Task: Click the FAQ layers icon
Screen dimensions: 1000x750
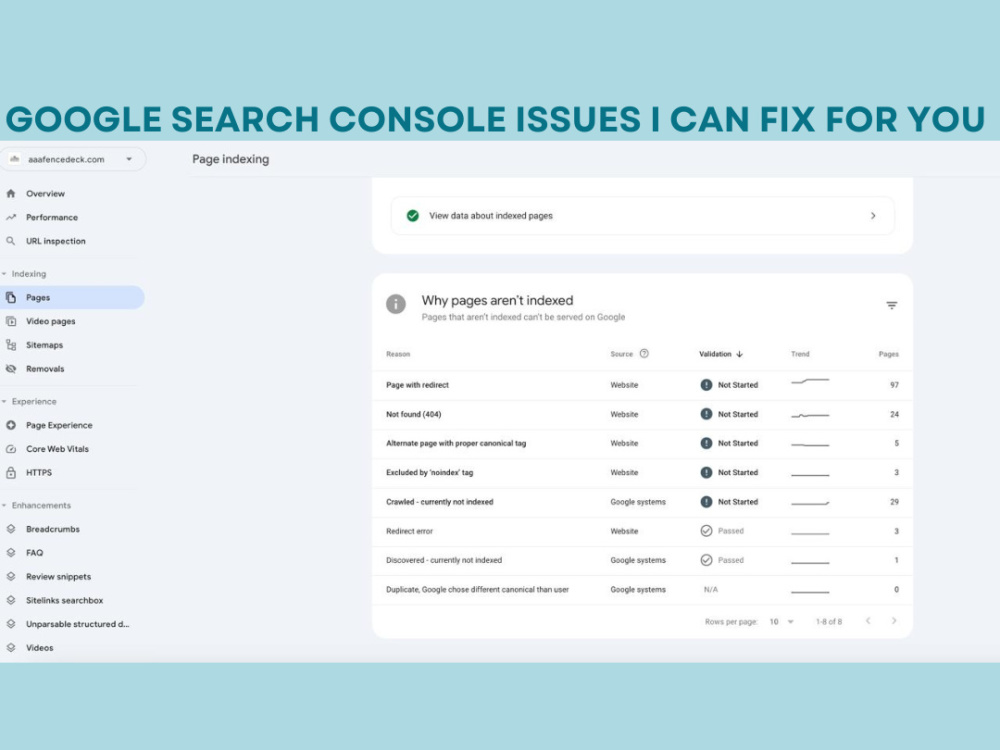Action: click(11, 553)
